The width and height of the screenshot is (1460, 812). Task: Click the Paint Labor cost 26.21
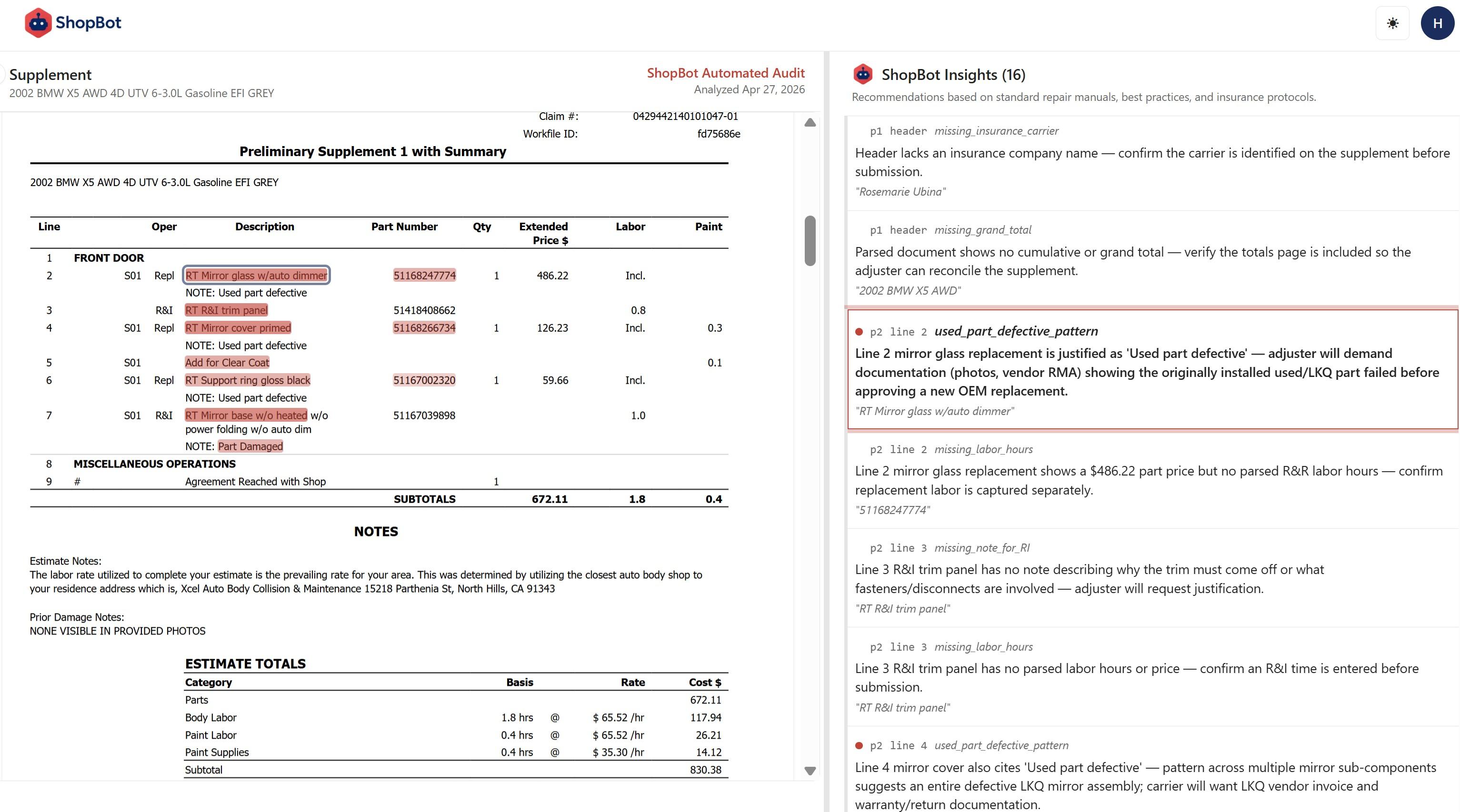point(709,735)
